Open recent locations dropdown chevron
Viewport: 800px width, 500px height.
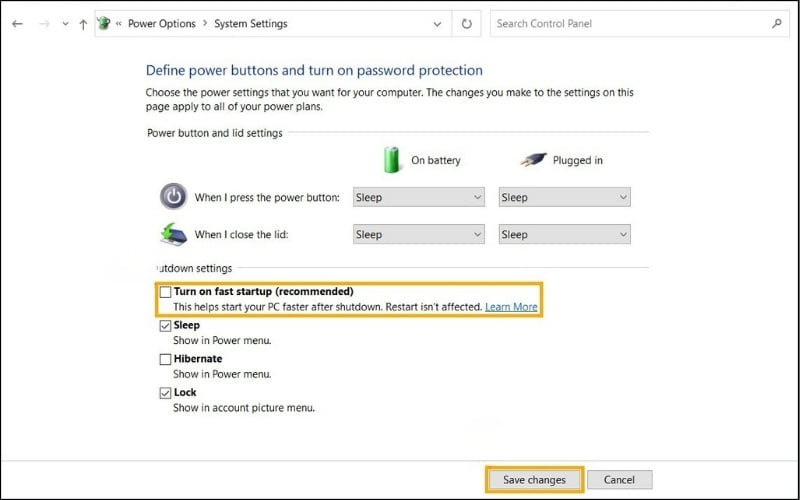tap(65, 24)
